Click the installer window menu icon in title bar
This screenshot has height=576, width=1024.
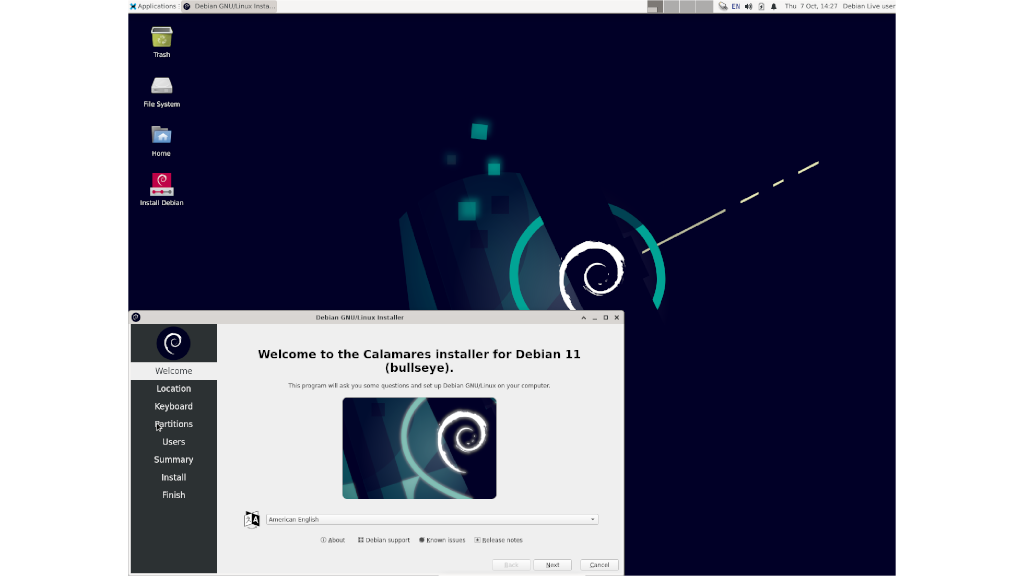(136, 317)
